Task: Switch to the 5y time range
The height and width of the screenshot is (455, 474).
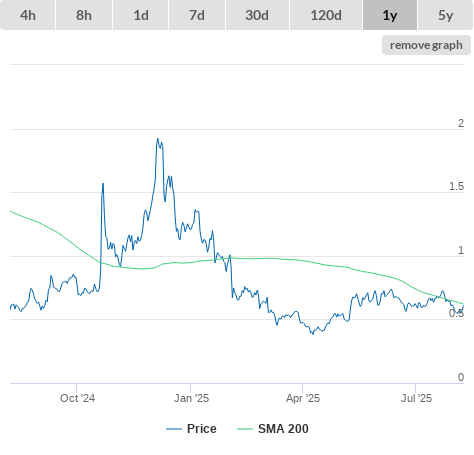Action: point(445,15)
